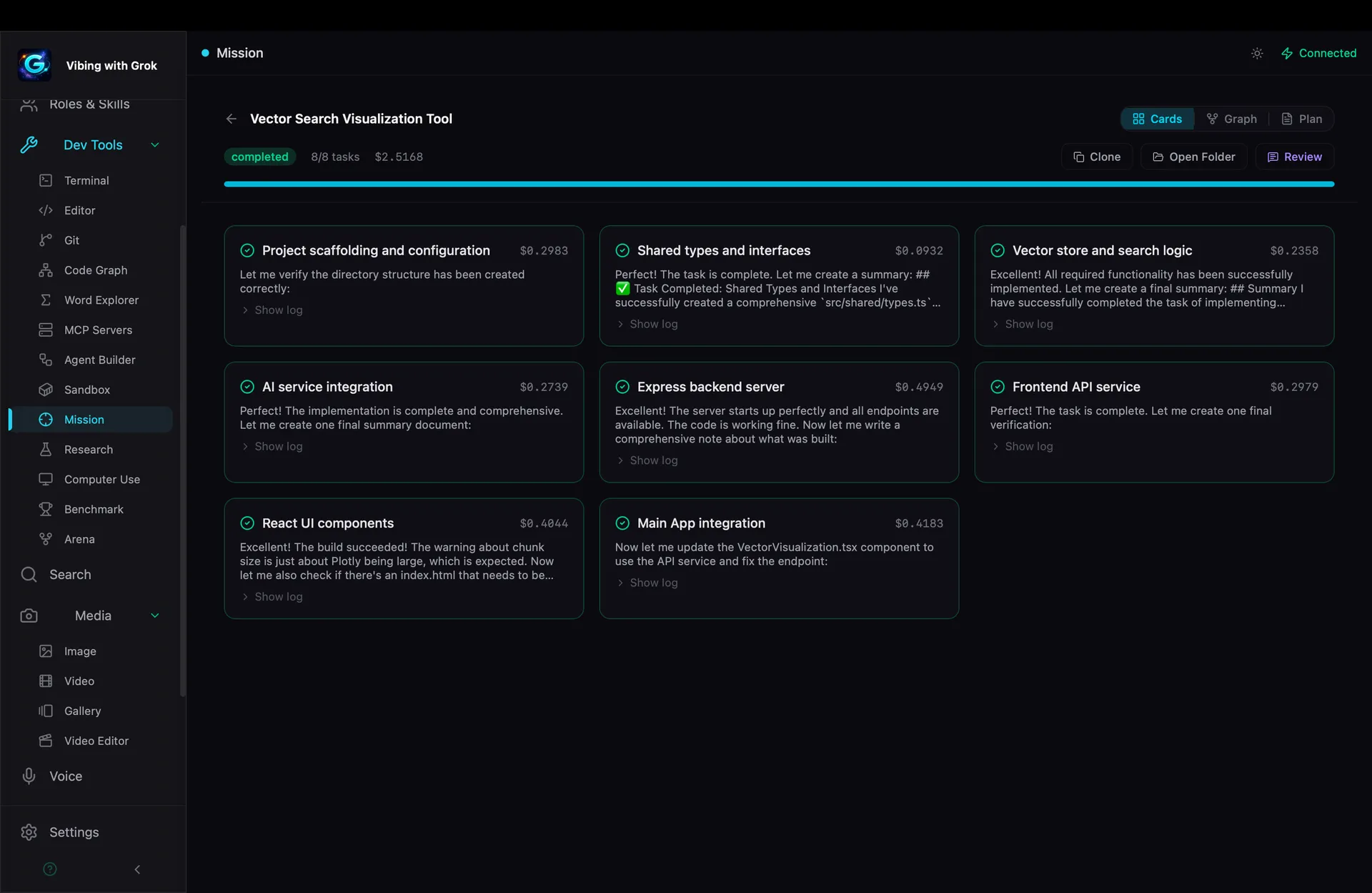Collapse the Dev Tools section
Image resolution: width=1372 pixels, height=893 pixels.
(x=155, y=144)
